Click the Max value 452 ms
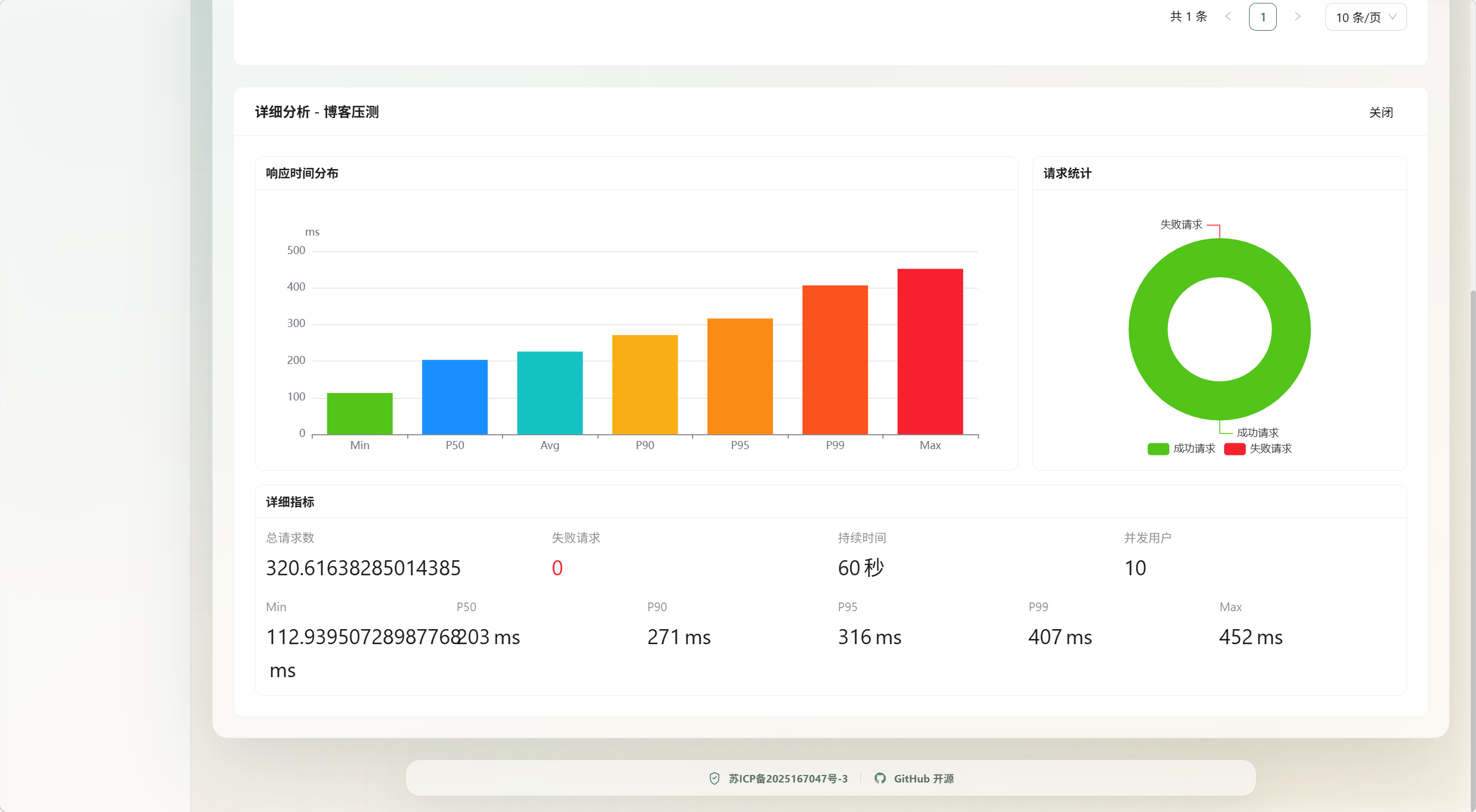This screenshot has height=812, width=1476. pos(1251,637)
